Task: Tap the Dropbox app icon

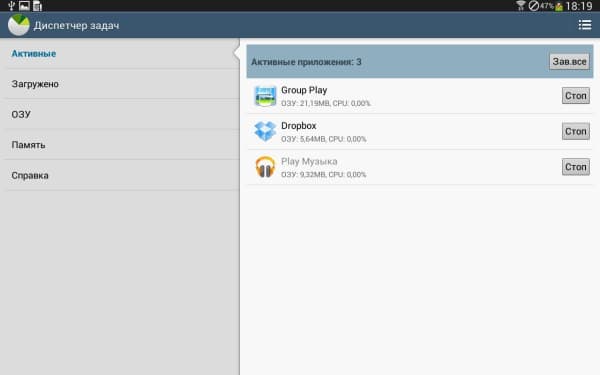Action: (265, 131)
